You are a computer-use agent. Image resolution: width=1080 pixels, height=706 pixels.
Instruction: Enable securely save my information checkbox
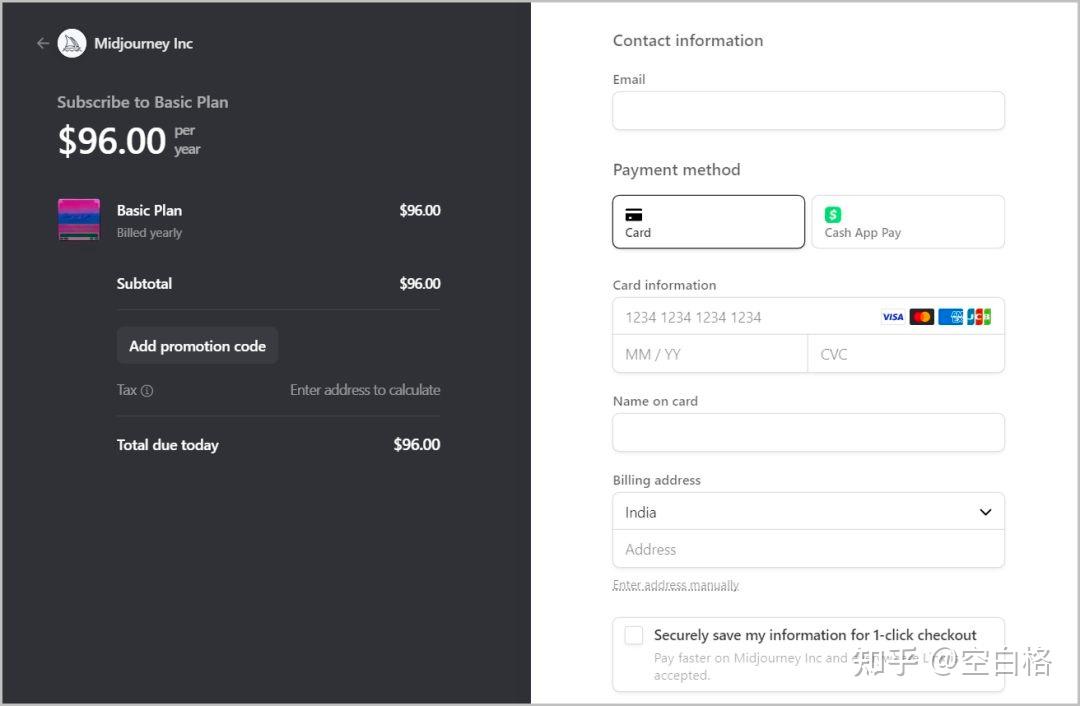[x=634, y=635]
